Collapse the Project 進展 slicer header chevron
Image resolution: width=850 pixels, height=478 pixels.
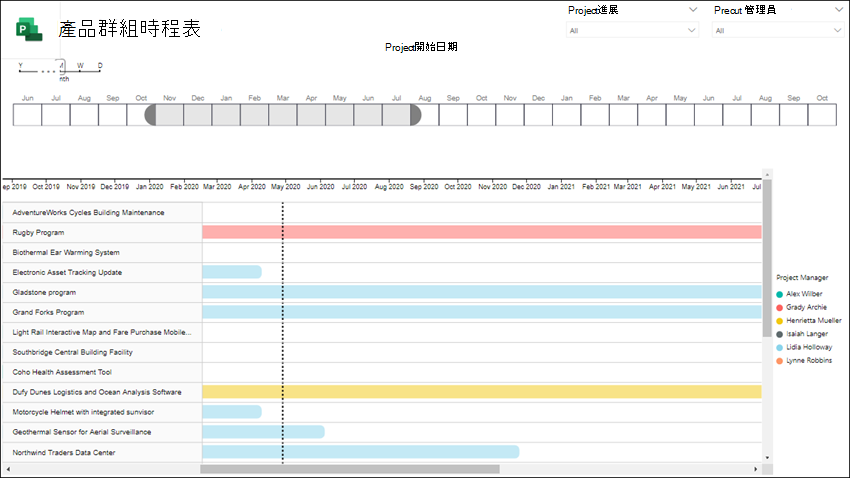tap(693, 10)
